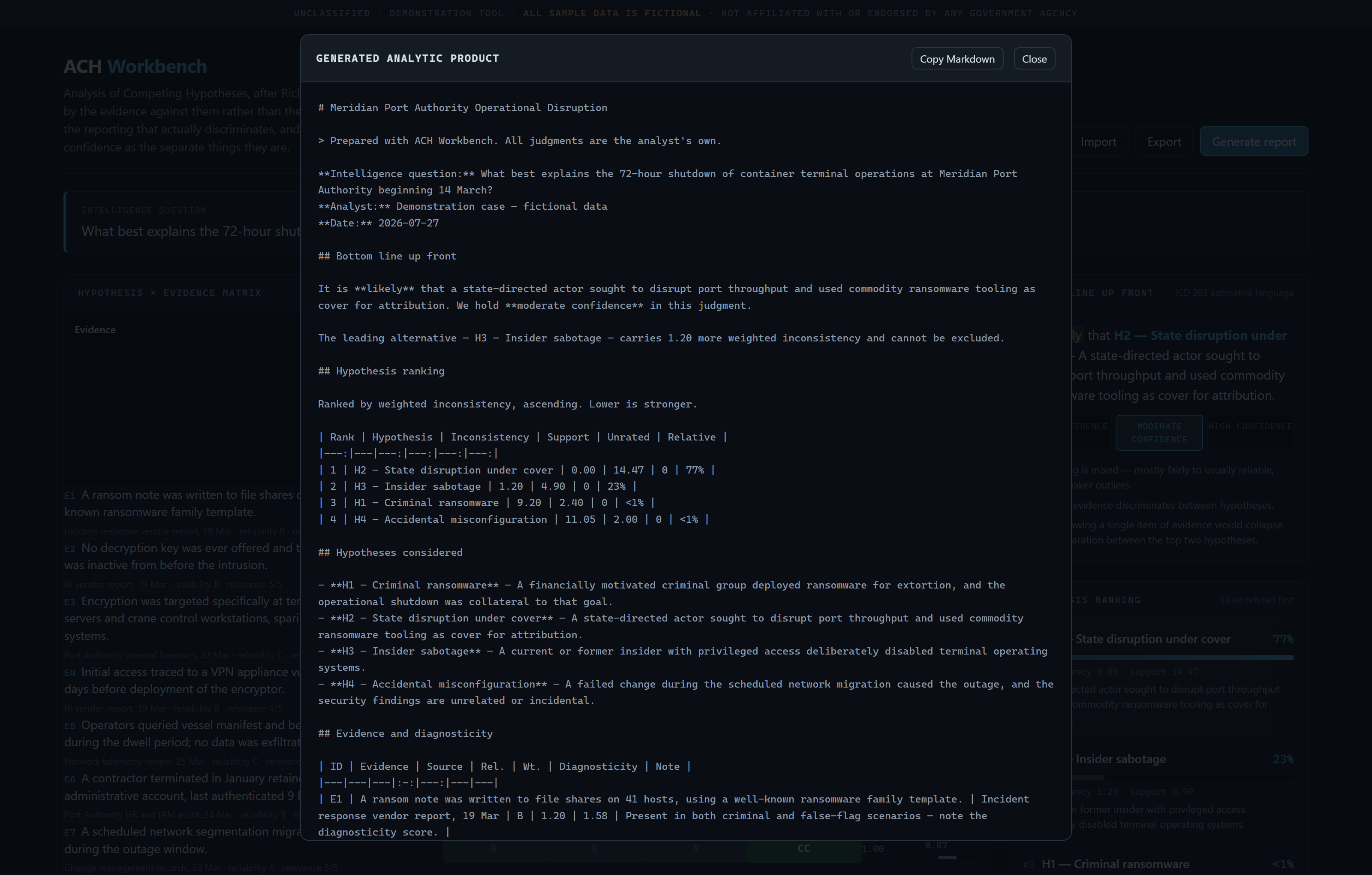Click the Analyst line in the report
Viewport: 1372px width, 875px height.
463,206
